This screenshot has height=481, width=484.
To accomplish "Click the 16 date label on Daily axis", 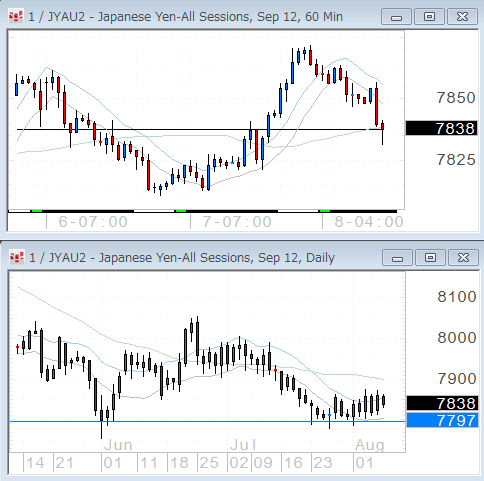I will (x=293, y=463).
